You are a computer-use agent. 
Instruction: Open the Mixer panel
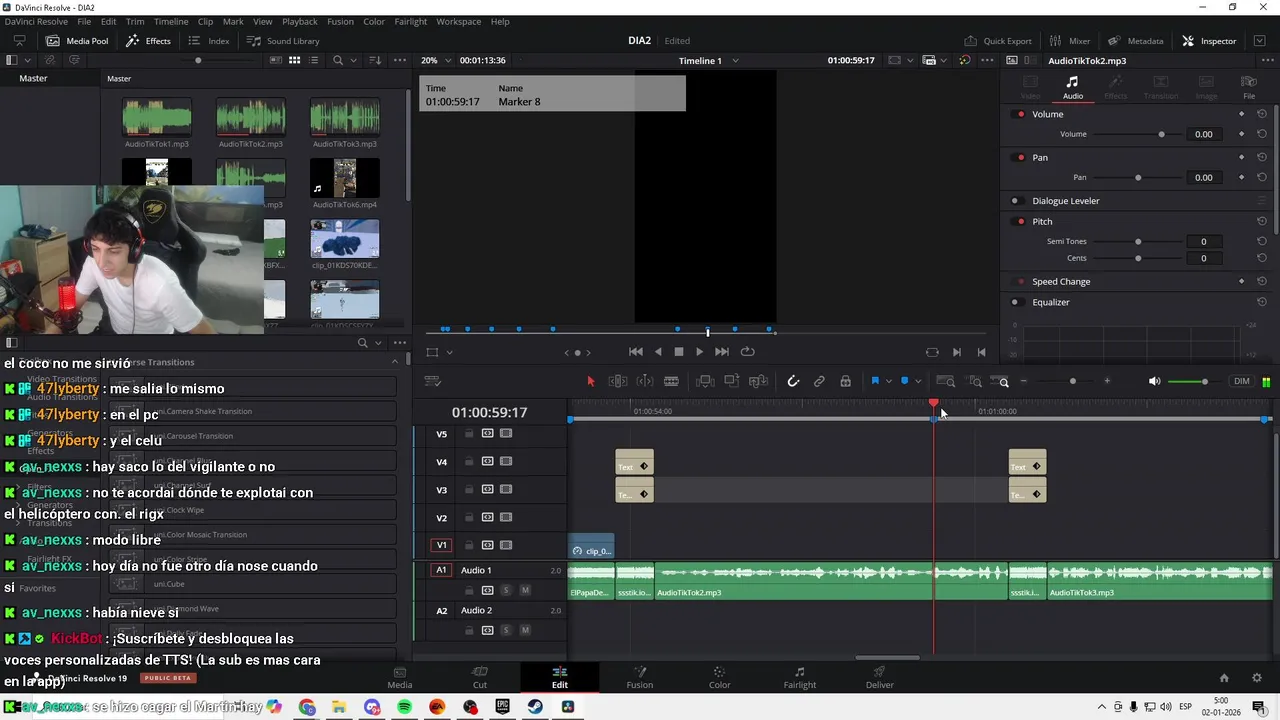[1070, 41]
